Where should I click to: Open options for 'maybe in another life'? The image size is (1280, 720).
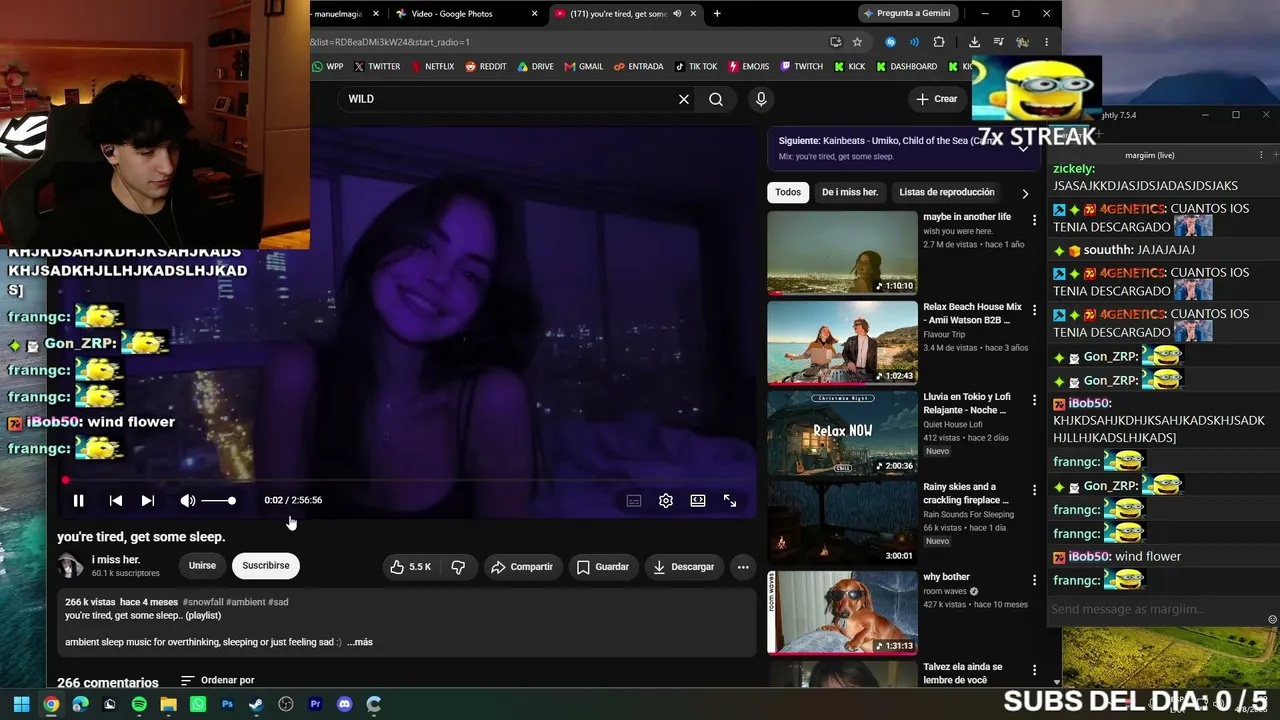1034,220
